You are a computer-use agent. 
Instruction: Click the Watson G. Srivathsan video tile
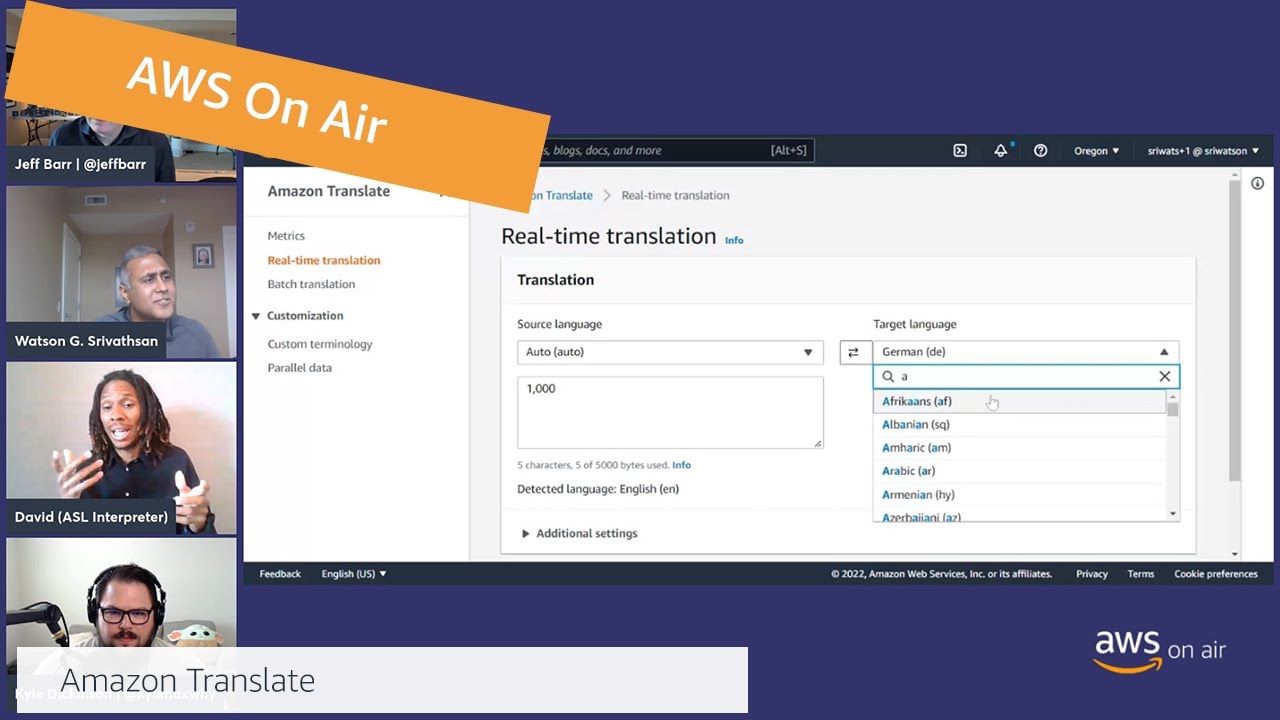pyautogui.click(x=121, y=271)
